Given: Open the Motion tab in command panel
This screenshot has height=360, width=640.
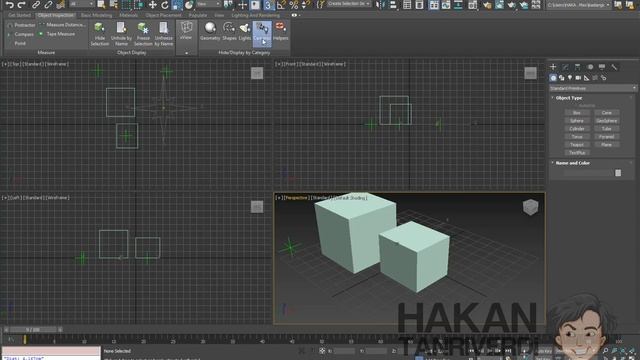Looking at the screenshot, I should (590, 67).
